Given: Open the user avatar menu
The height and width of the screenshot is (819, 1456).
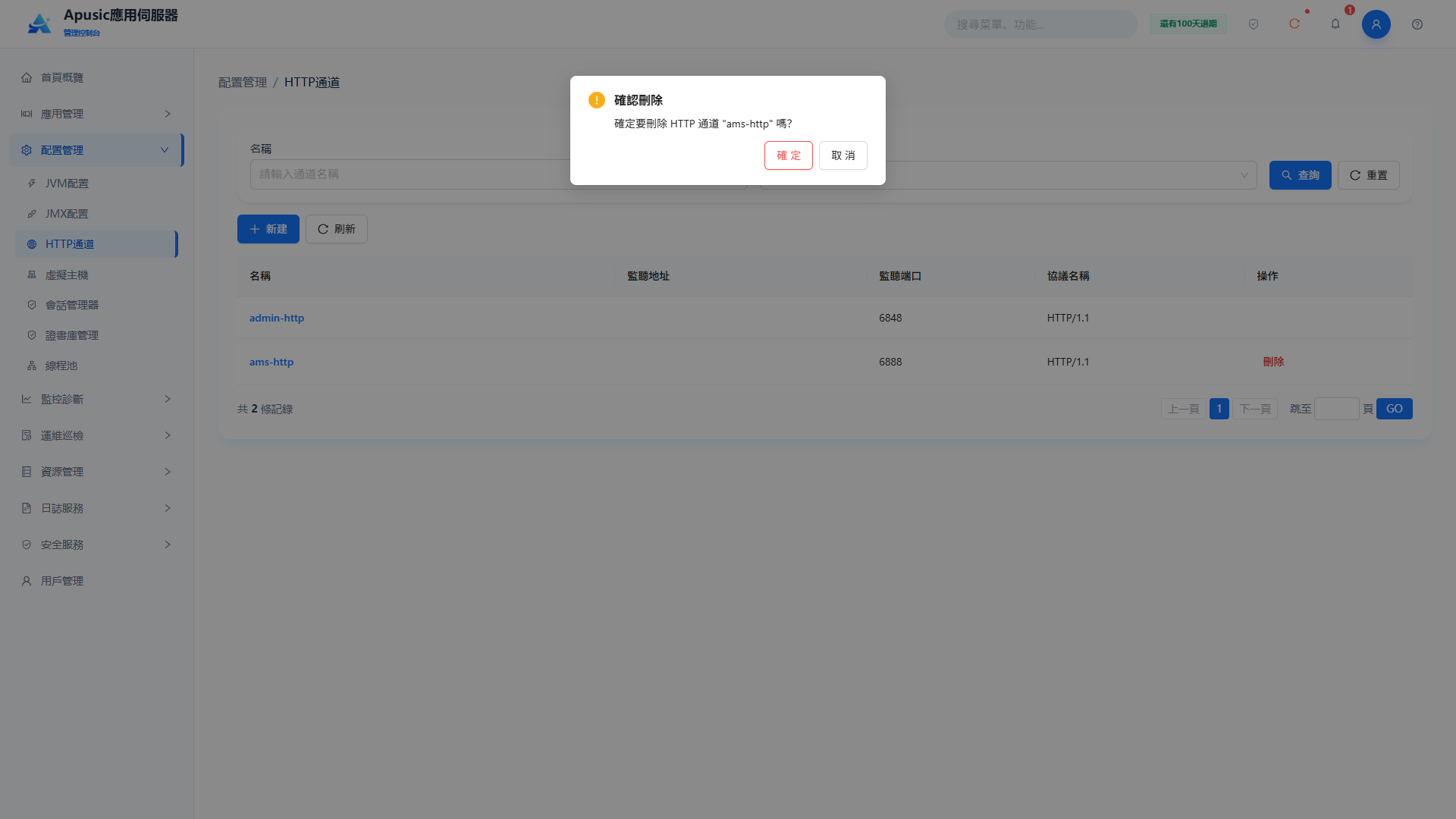Looking at the screenshot, I should (1376, 24).
